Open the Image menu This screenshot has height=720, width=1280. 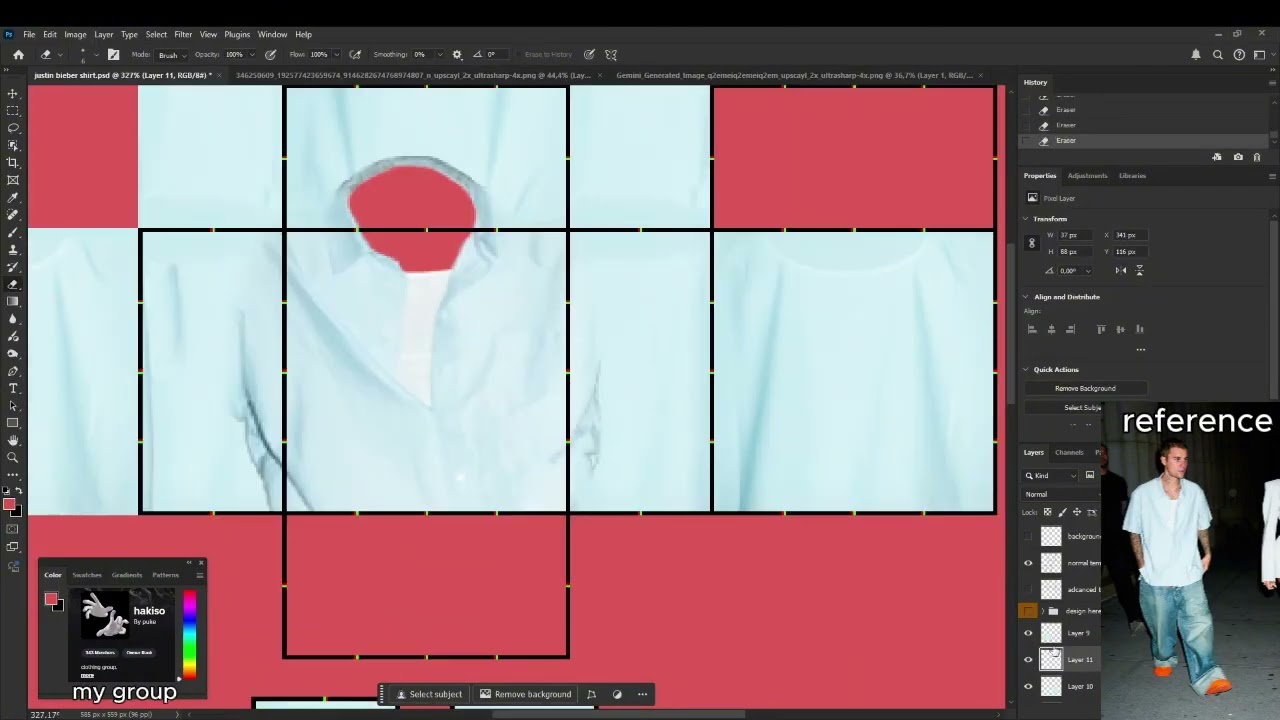point(75,34)
